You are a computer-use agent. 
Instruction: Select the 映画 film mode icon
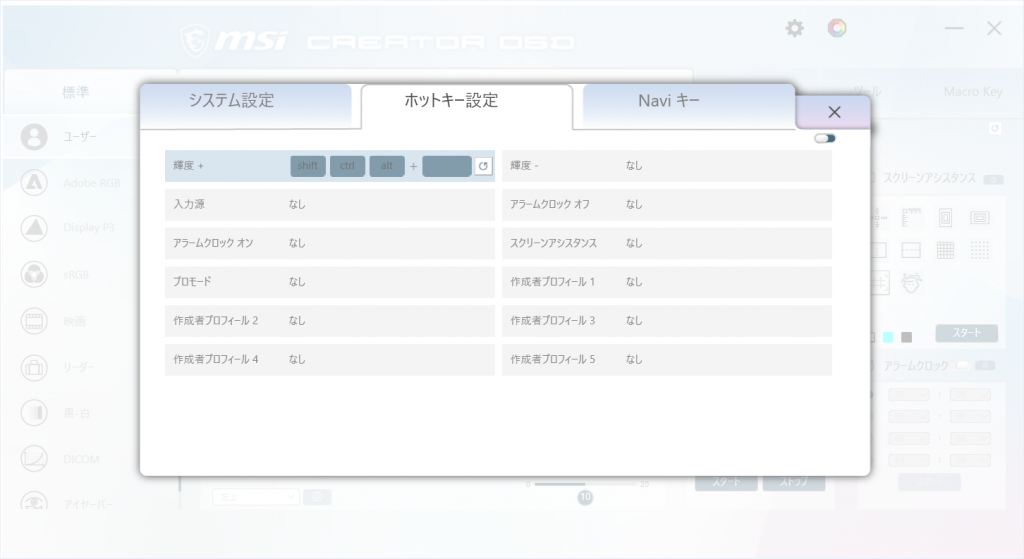point(34,321)
